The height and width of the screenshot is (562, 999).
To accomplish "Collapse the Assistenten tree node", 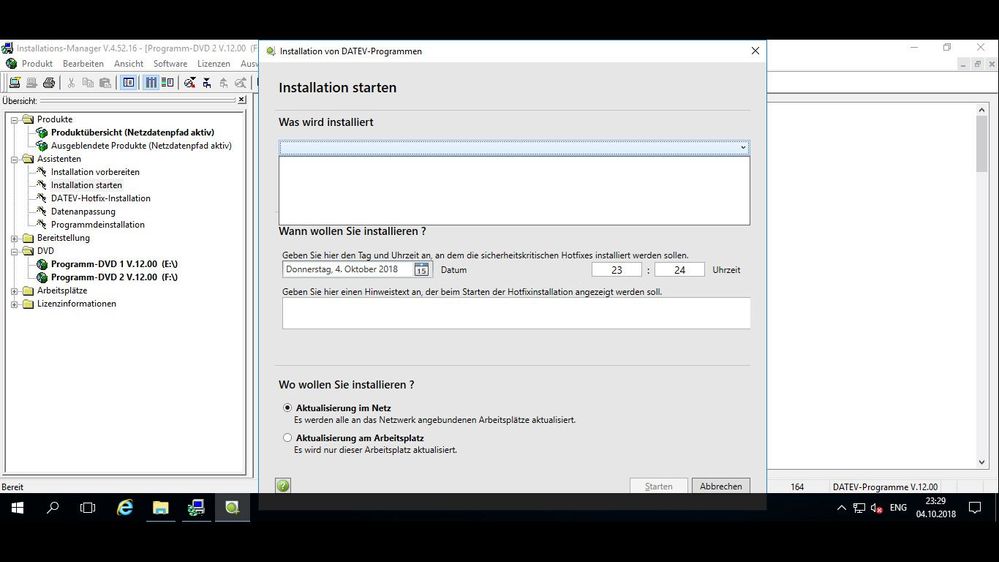I will click(x=15, y=159).
